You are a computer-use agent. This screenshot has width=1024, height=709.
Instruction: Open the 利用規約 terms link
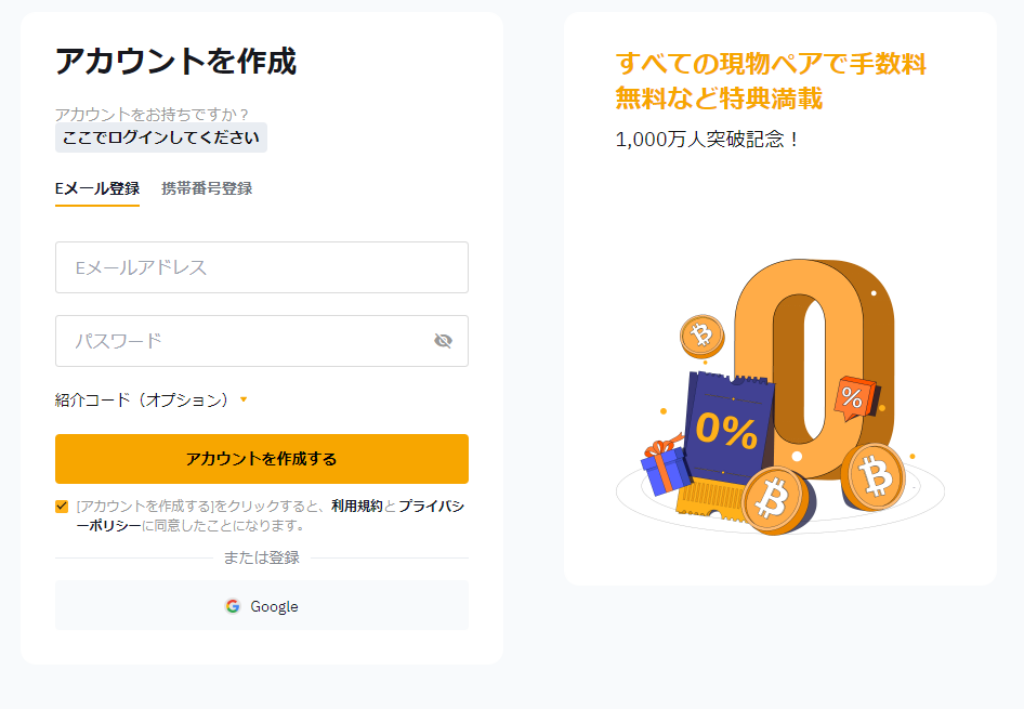tap(357, 506)
